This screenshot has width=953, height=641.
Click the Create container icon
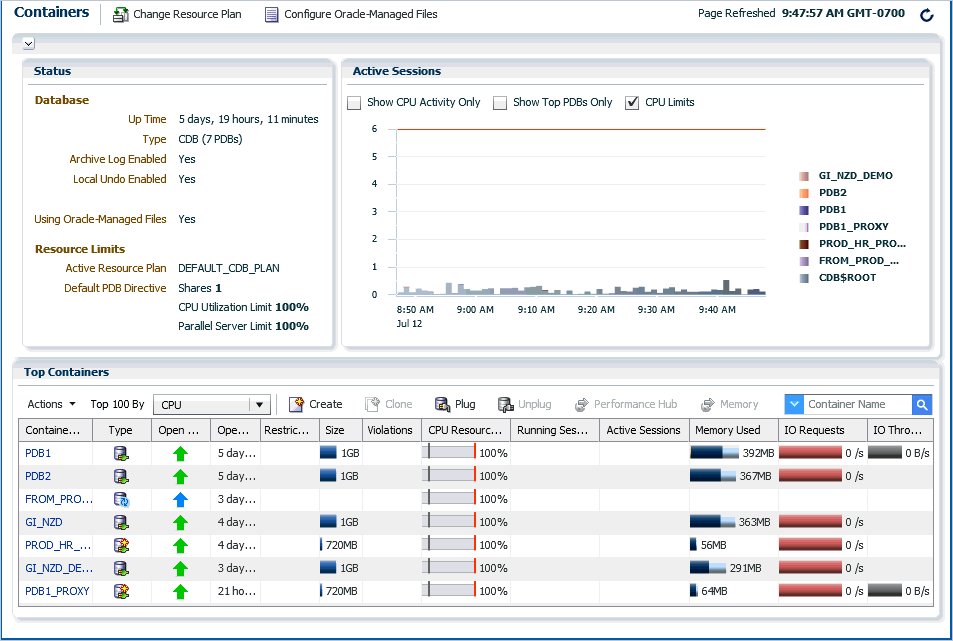[296, 404]
